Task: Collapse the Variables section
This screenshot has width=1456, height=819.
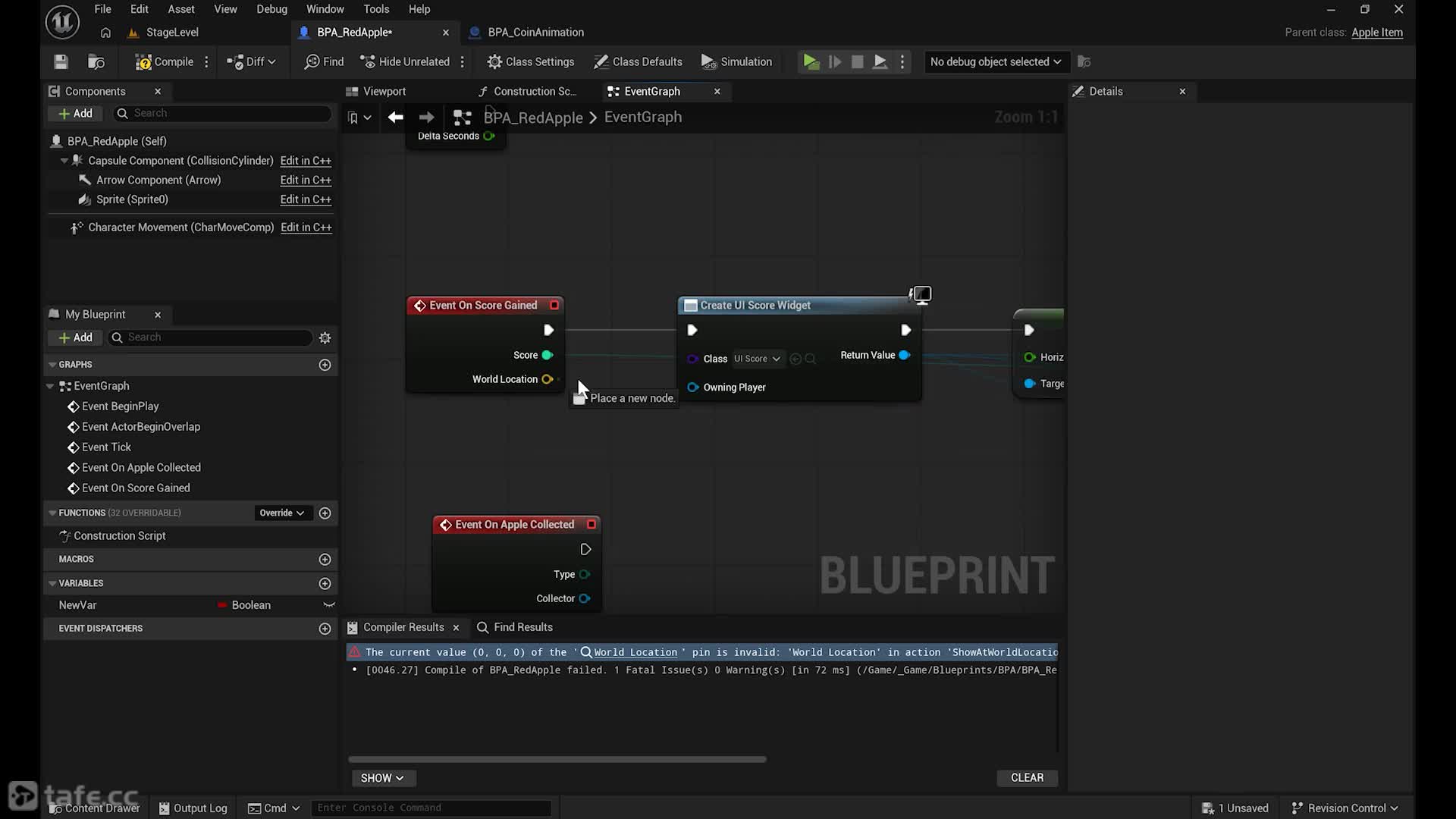Action: [52, 584]
